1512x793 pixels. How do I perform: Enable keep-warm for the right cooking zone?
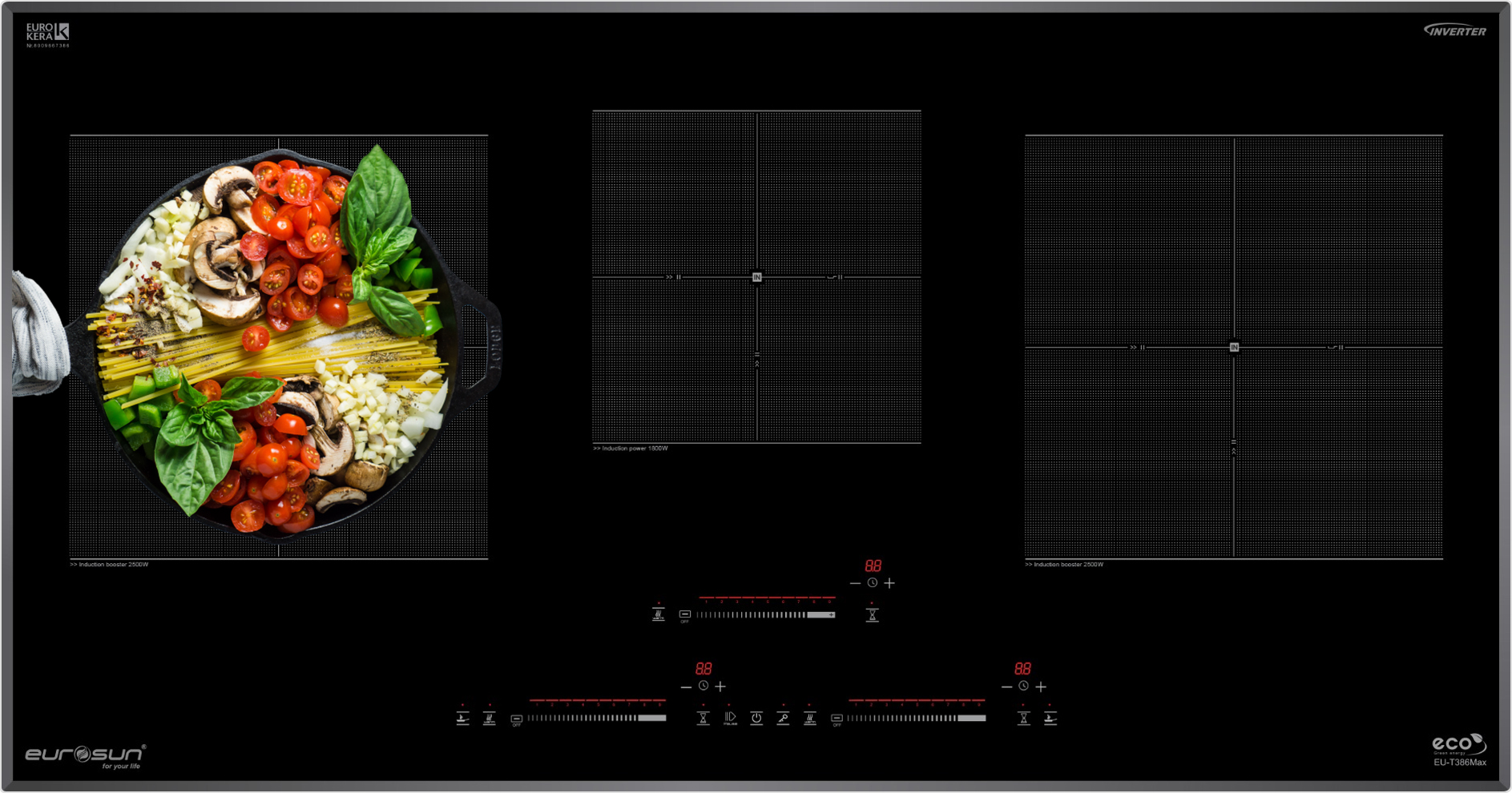(x=810, y=719)
